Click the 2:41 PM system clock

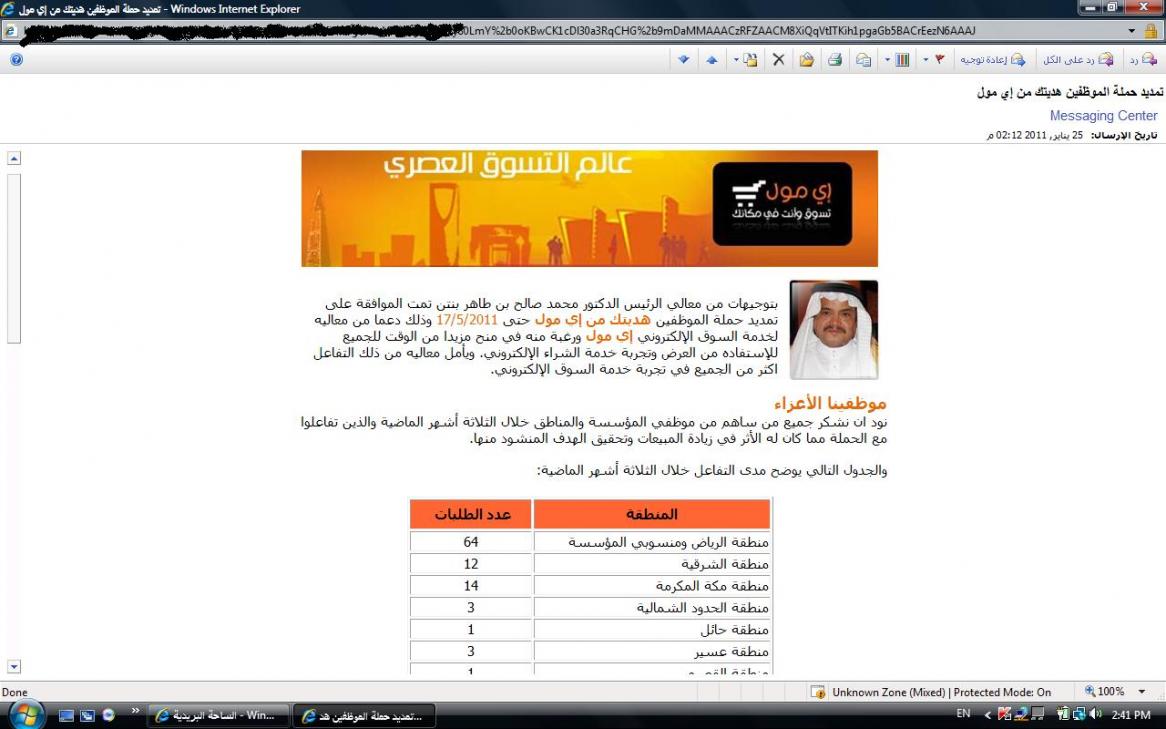(x=1131, y=715)
